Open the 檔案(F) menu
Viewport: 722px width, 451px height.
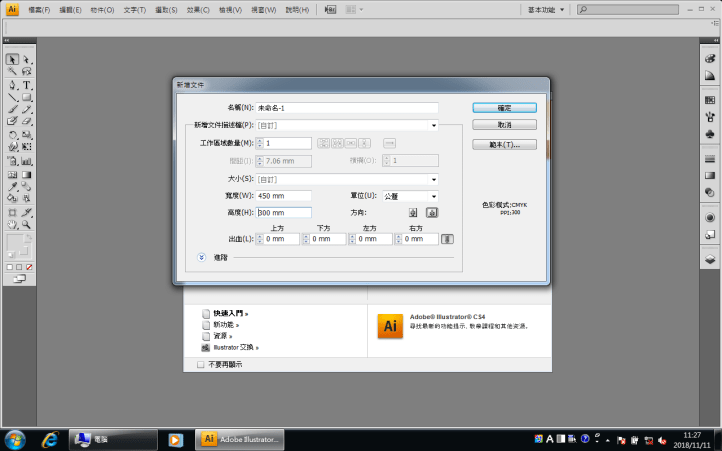click(42, 10)
